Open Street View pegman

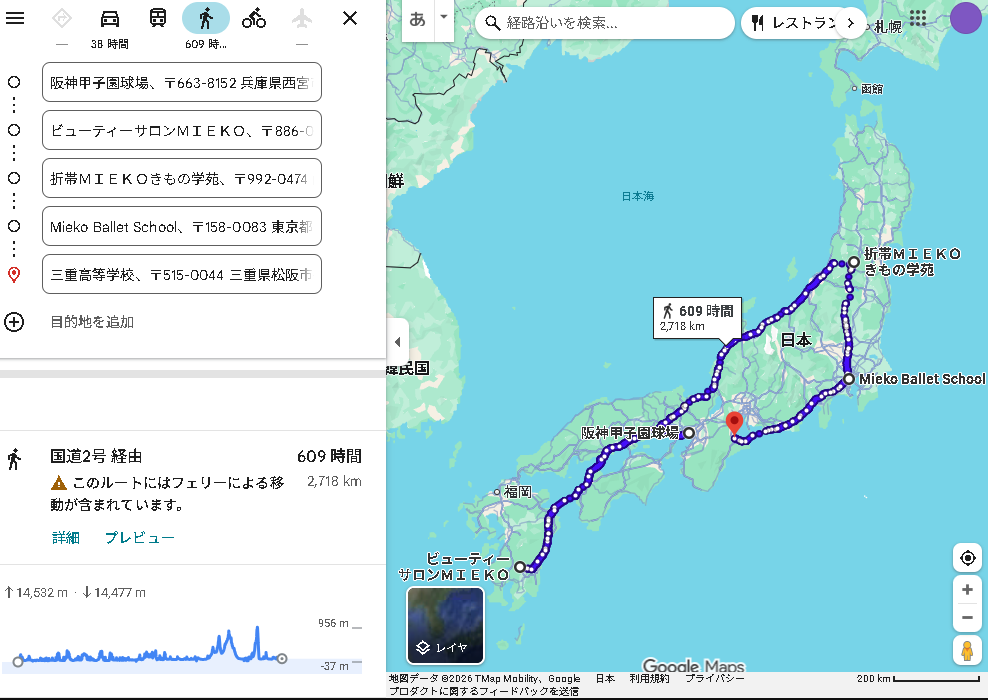(967, 650)
